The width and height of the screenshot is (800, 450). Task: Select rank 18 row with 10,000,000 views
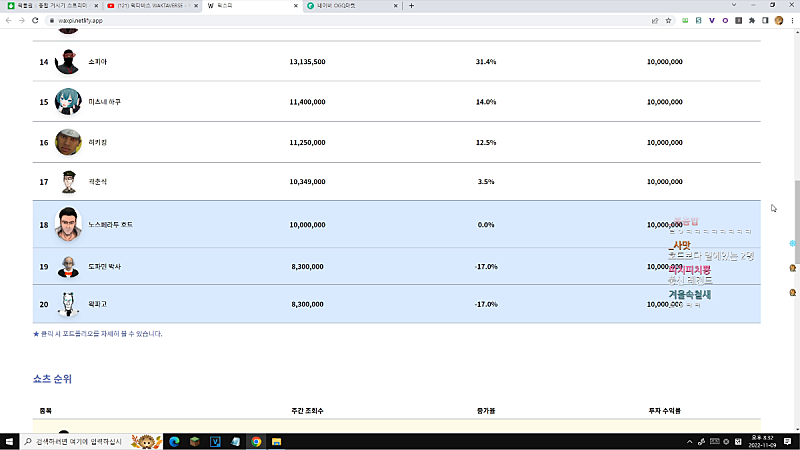(396, 224)
